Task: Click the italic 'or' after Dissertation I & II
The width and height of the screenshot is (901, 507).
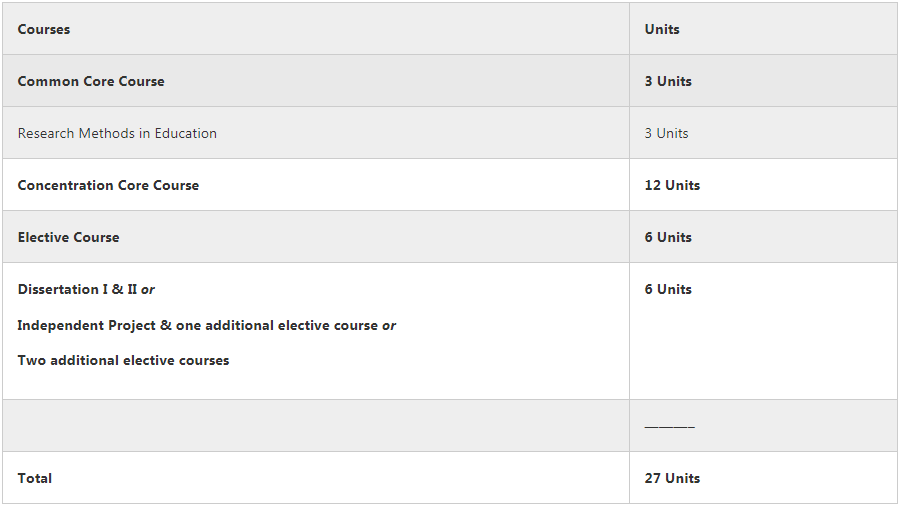Action: (148, 289)
